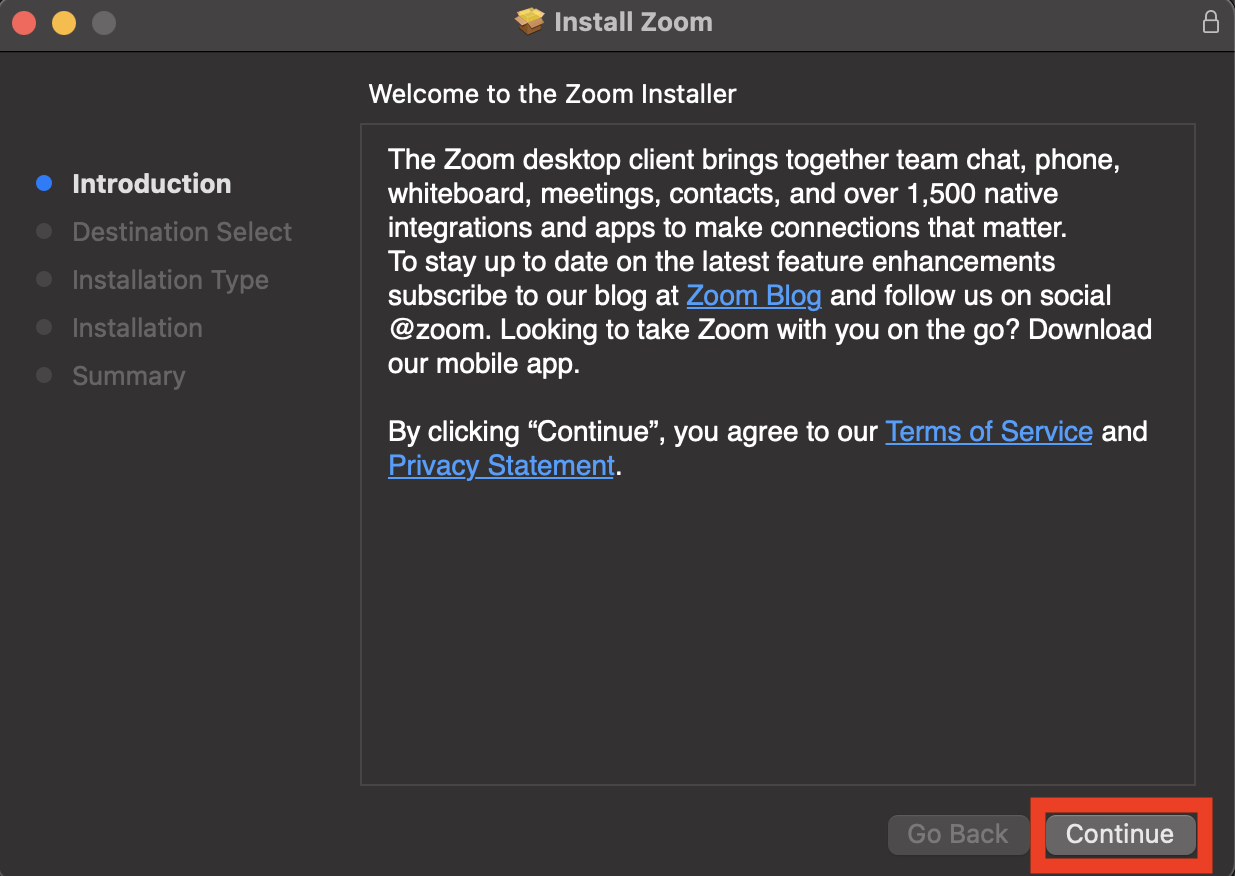Image resolution: width=1235 pixels, height=876 pixels.
Task: Select the Introduction step label
Action: [x=152, y=184]
